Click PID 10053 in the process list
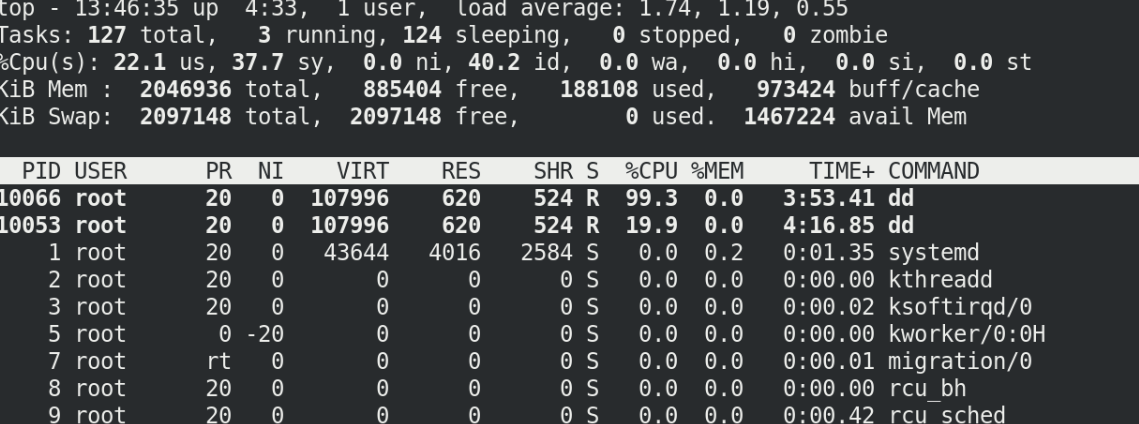Screen dimensions: 1139x424 (x=31, y=226)
